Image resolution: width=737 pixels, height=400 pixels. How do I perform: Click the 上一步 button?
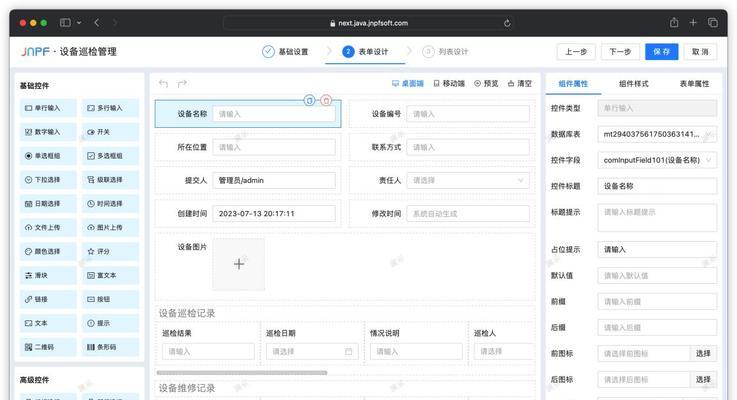(x=576, y=52)
